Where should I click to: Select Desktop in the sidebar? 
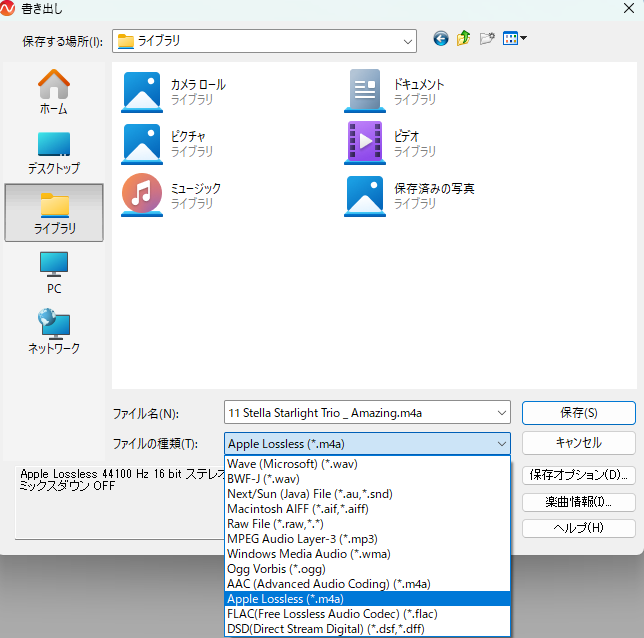coord(54,152)
